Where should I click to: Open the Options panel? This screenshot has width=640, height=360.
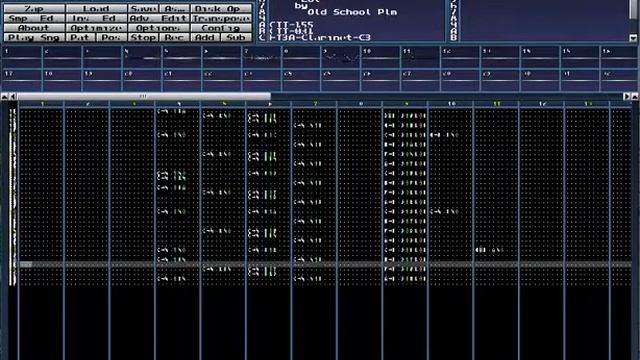pos(159,28)
